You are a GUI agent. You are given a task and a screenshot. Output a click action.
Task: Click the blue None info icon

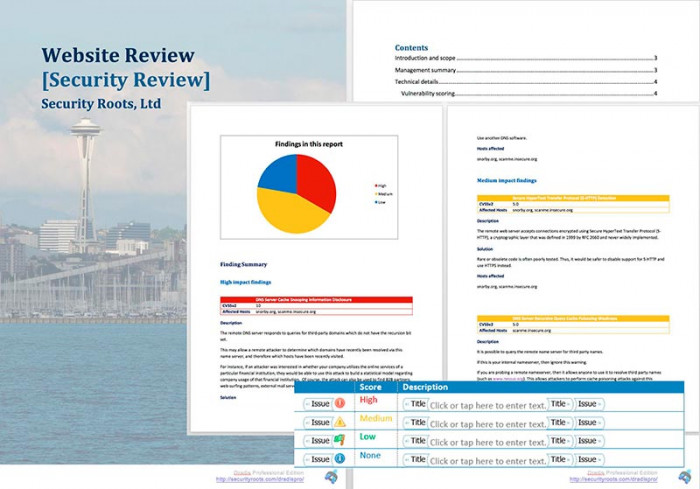(x=340, y=459)
